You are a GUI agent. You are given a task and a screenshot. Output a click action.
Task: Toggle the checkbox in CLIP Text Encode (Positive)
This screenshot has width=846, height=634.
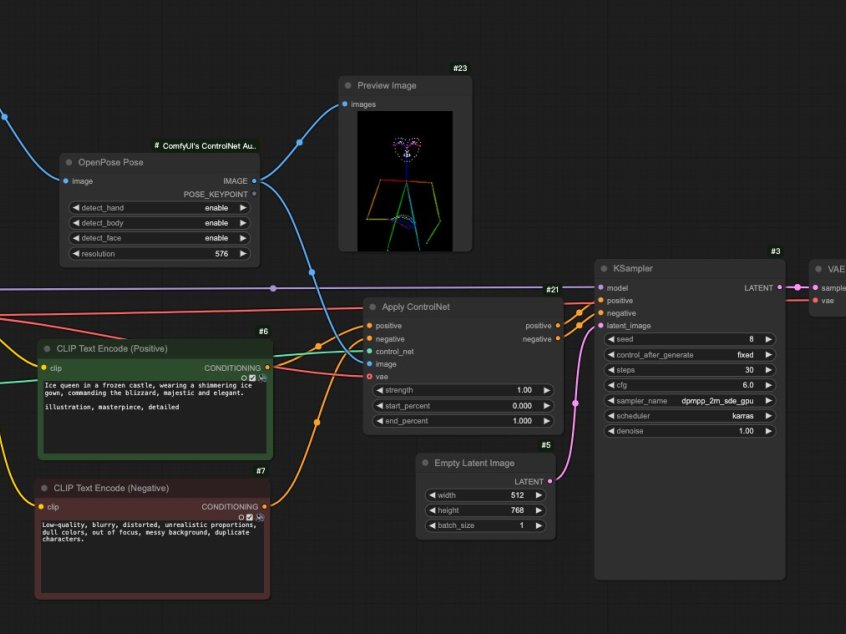(x=252, y=378)
